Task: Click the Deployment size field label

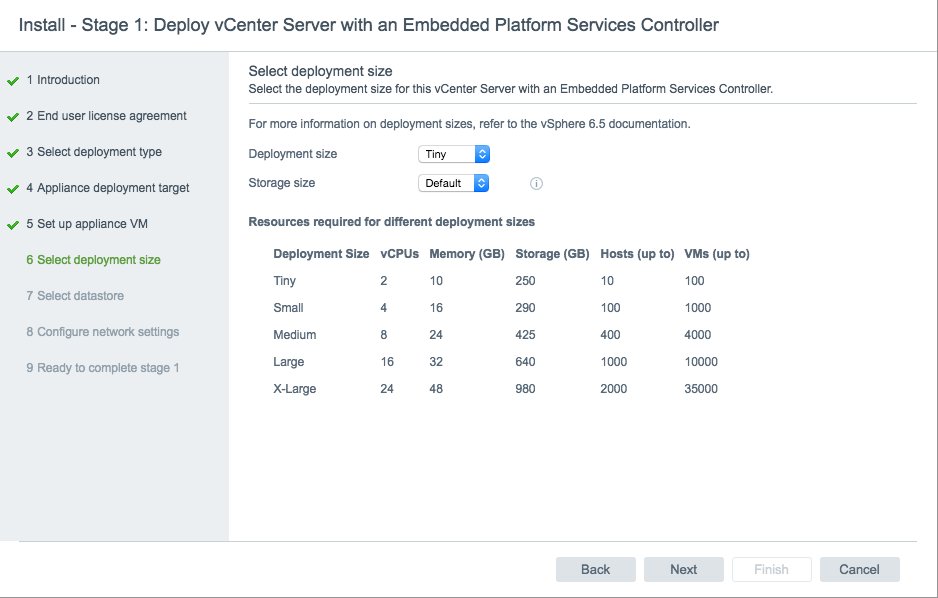Action: [293, 154]
